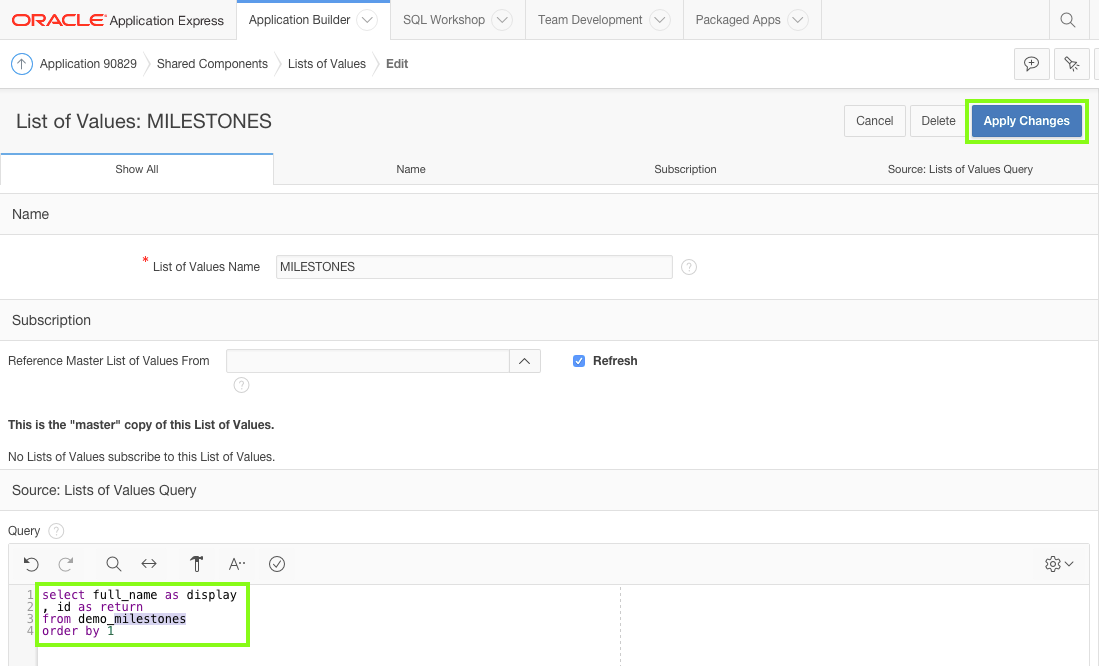Click the Apply Changes button

point(1026,121)
